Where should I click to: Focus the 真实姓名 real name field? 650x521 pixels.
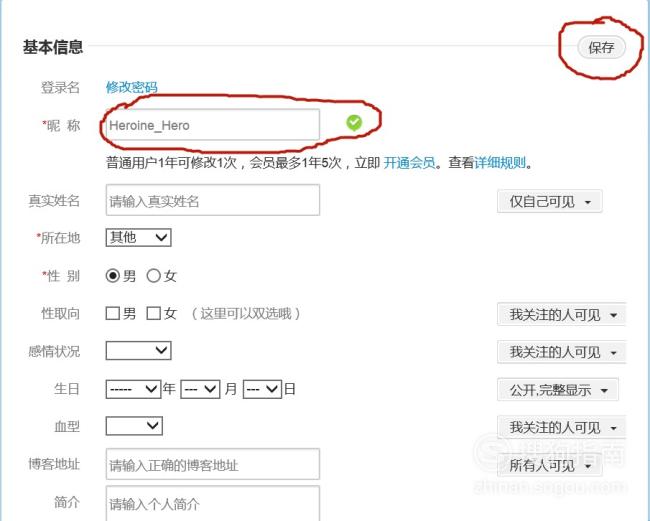tap(213, 200)
